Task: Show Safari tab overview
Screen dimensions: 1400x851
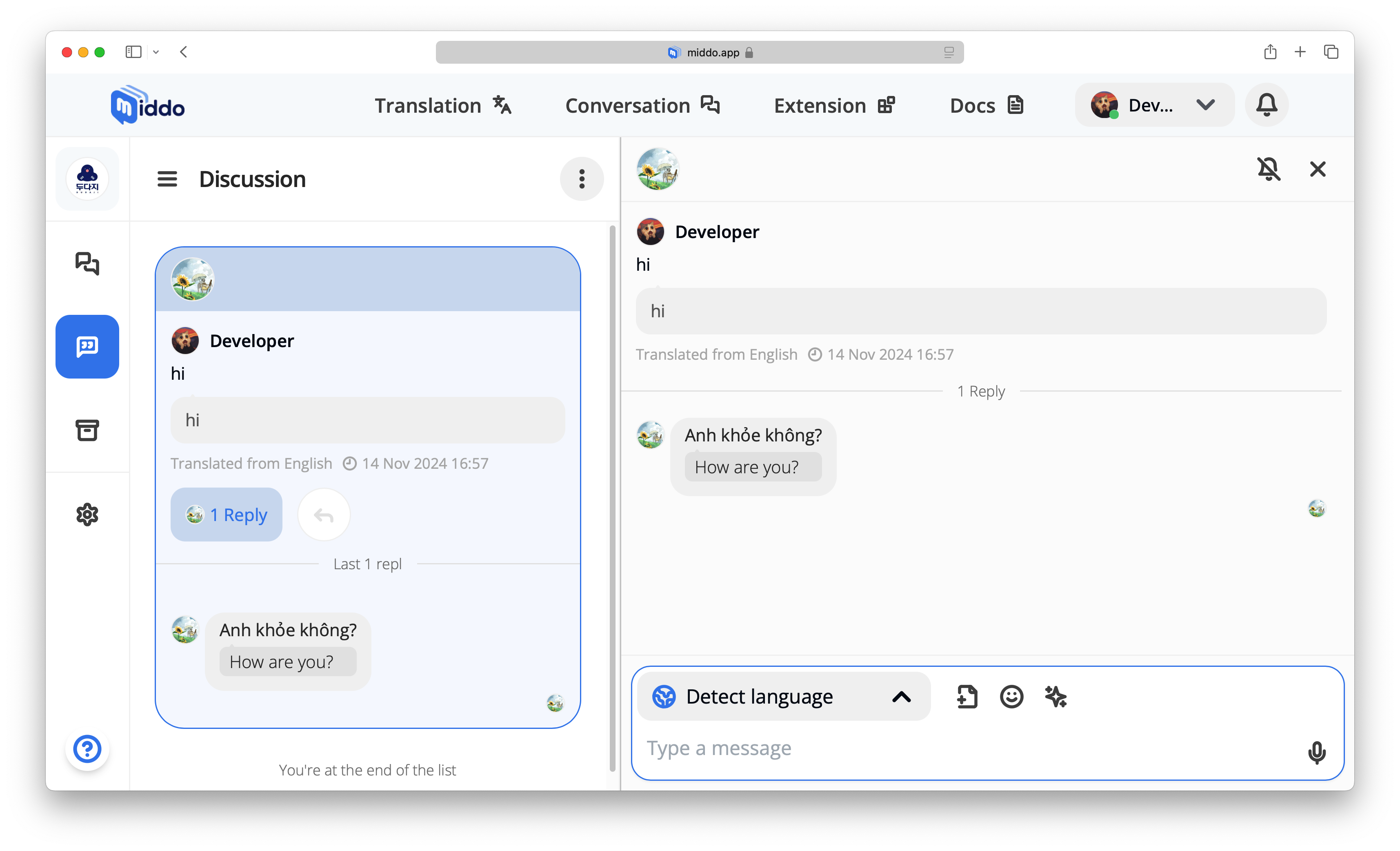Action: [1331, 52]
